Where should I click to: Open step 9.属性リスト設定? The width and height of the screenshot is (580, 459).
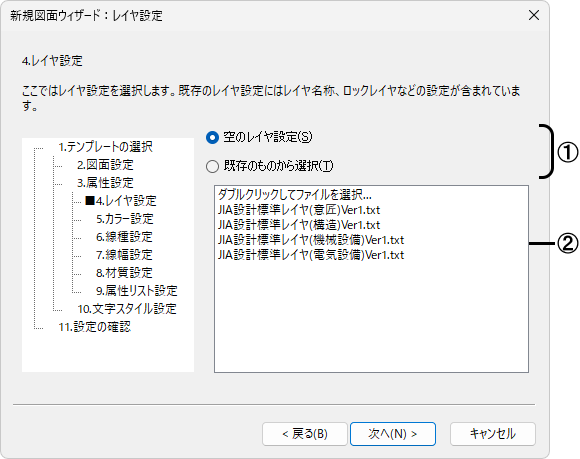pyautogui.click(x=137, y=291)
